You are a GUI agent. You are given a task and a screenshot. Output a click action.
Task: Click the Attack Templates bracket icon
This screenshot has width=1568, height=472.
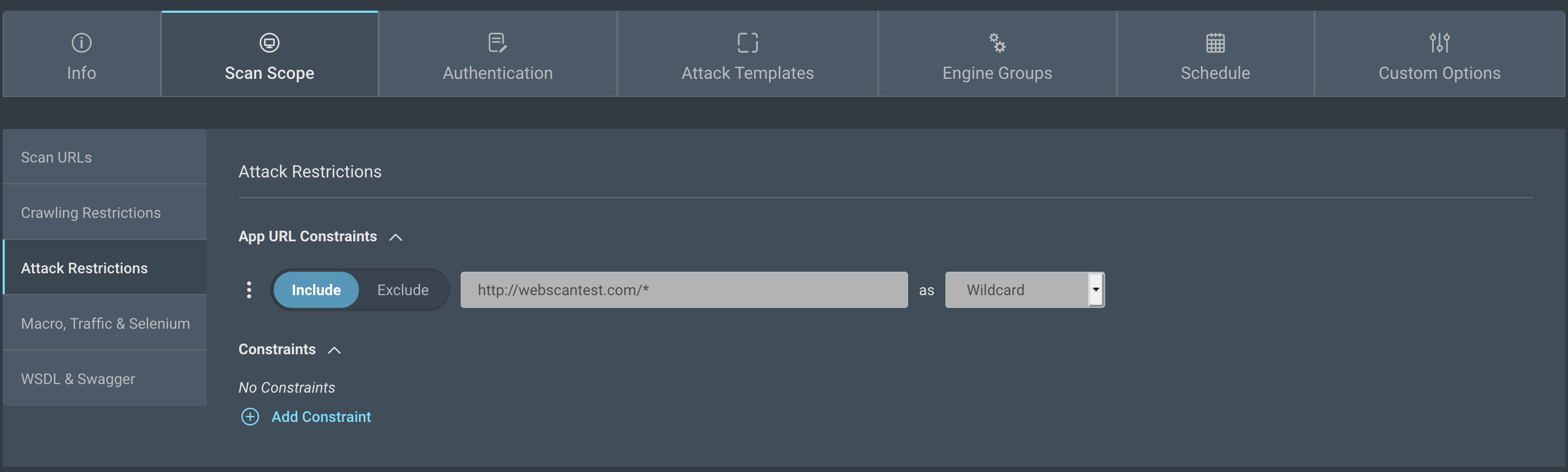(747, 43)
